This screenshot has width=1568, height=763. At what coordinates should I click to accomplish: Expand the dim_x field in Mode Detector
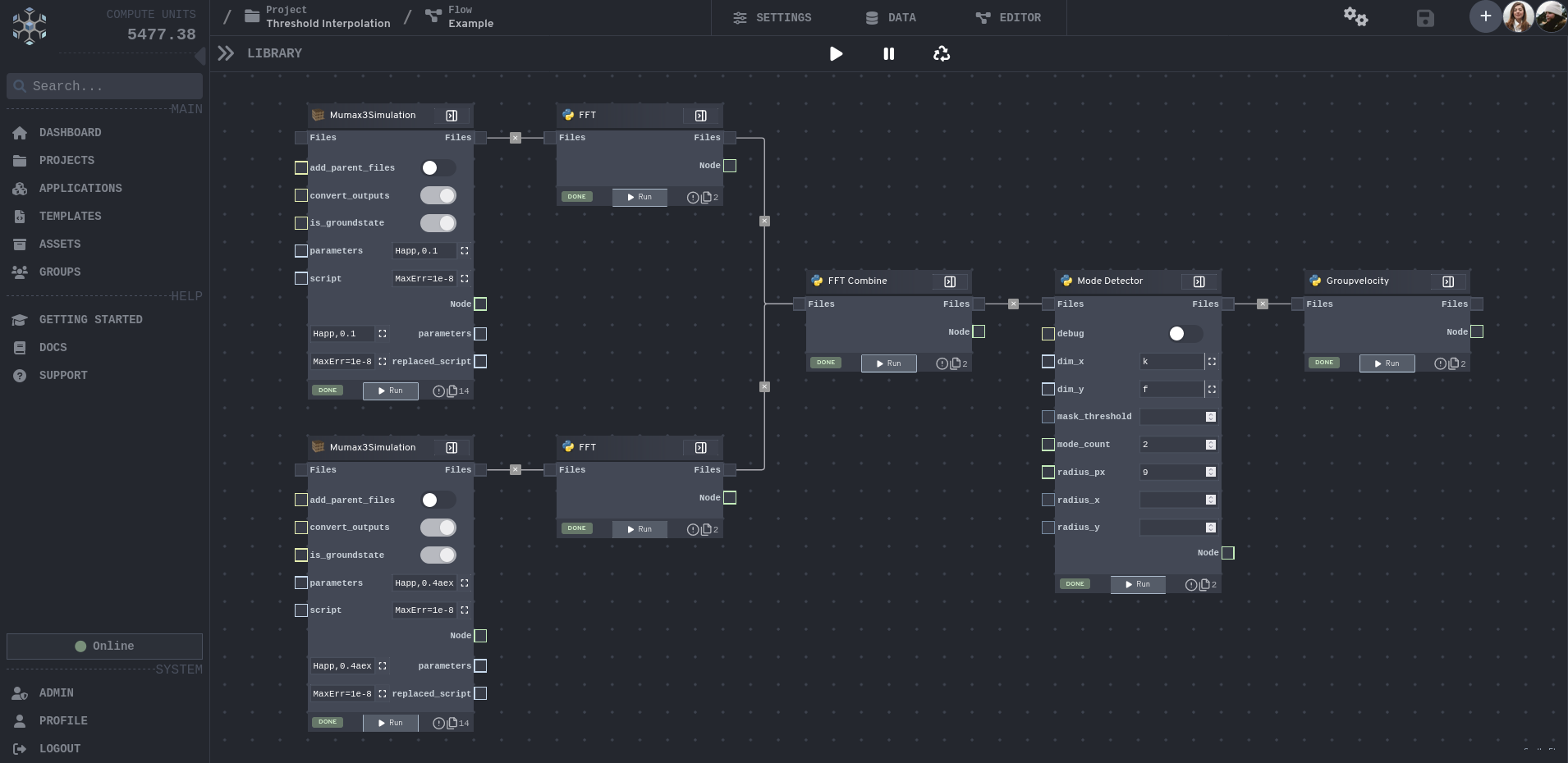tap(1212, 362)
